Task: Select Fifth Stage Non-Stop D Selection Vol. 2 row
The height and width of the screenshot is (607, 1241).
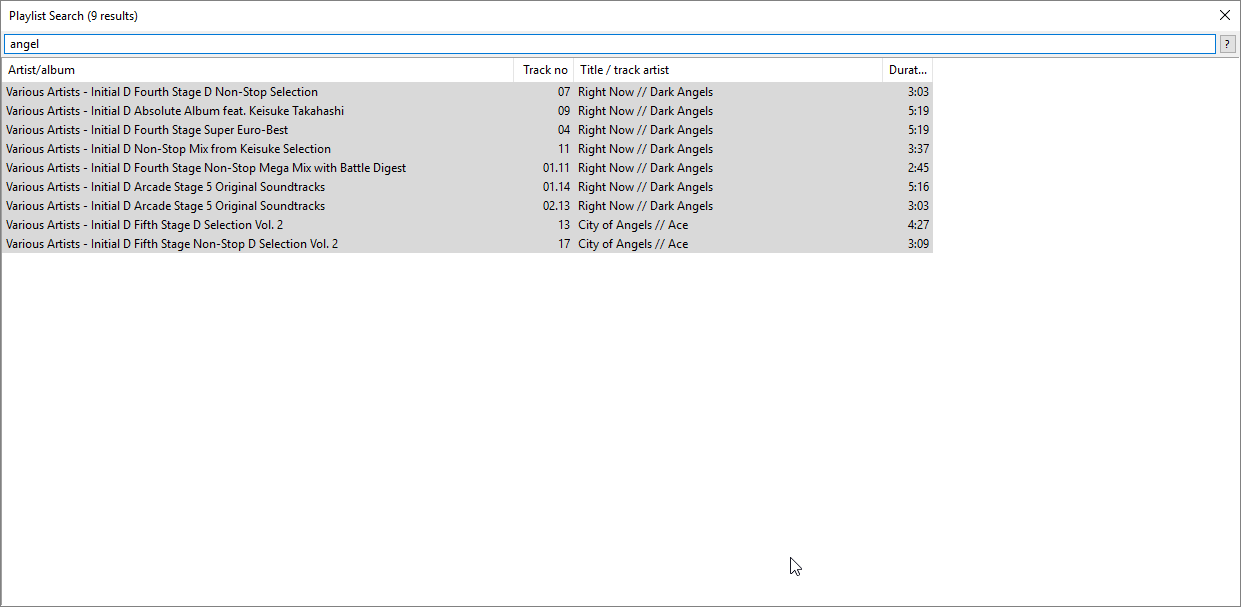Action: click(x=467, y=244)
